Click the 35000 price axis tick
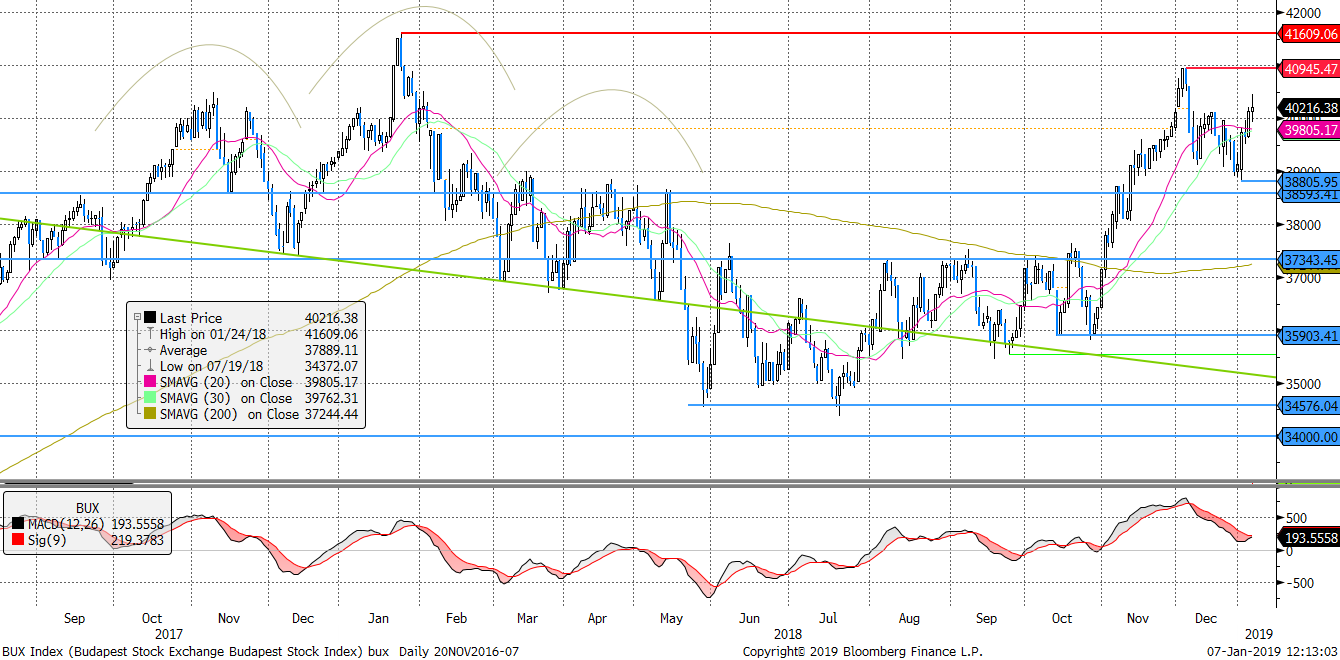The image size is (1340, 660). click(x=1304, y=383)
